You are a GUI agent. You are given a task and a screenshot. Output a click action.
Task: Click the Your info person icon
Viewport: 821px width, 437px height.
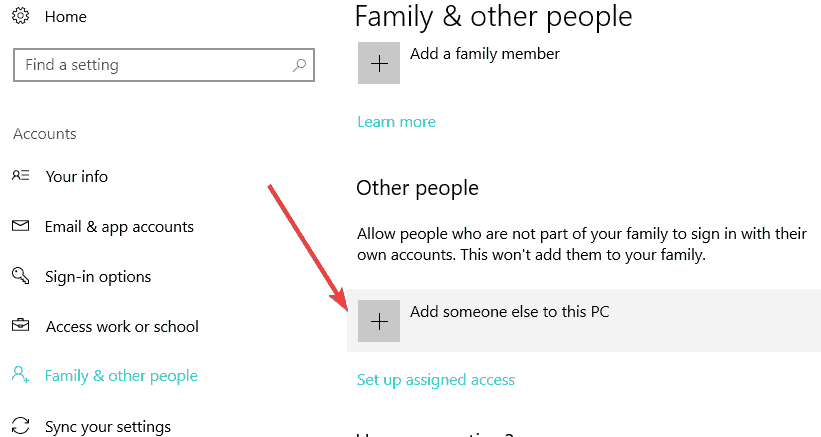(20, 175)
